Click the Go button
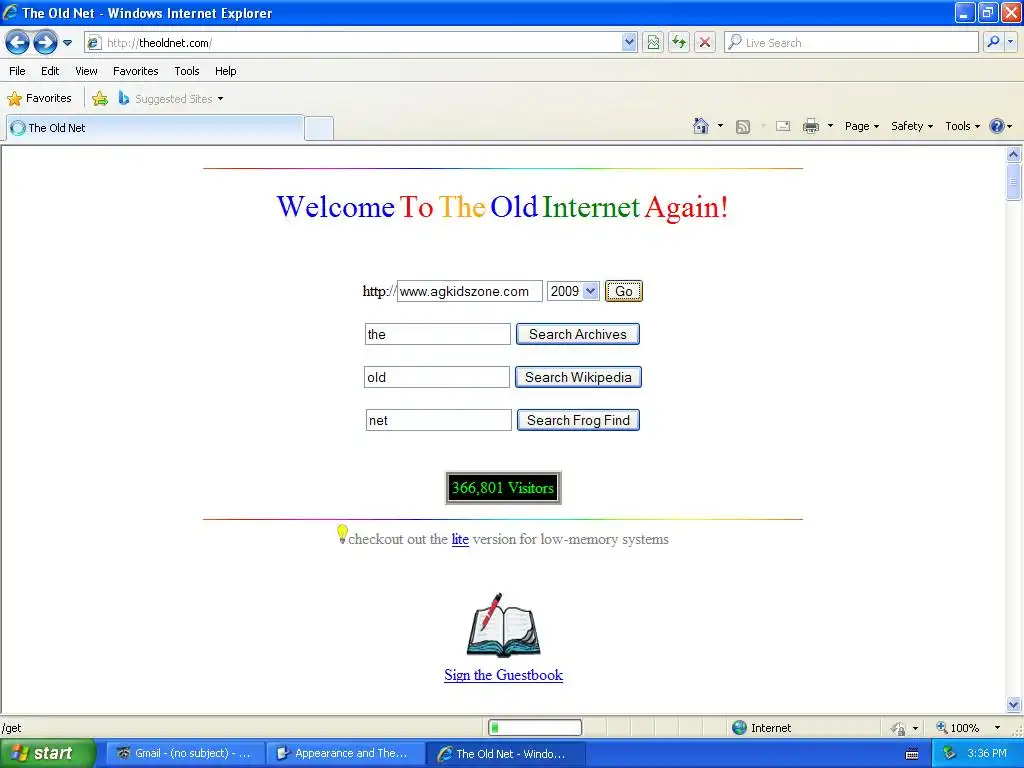 624,291
